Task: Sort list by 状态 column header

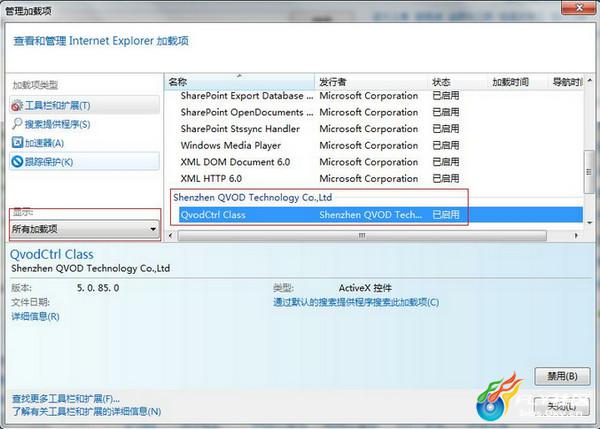Action: coord(457,82)
